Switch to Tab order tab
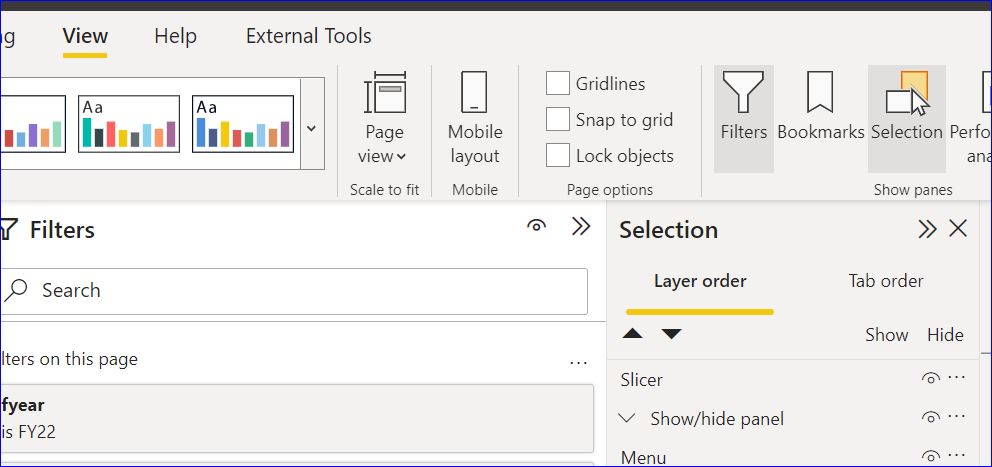The height and width of the screenshot is (467, 992). [x=886, y=281]
